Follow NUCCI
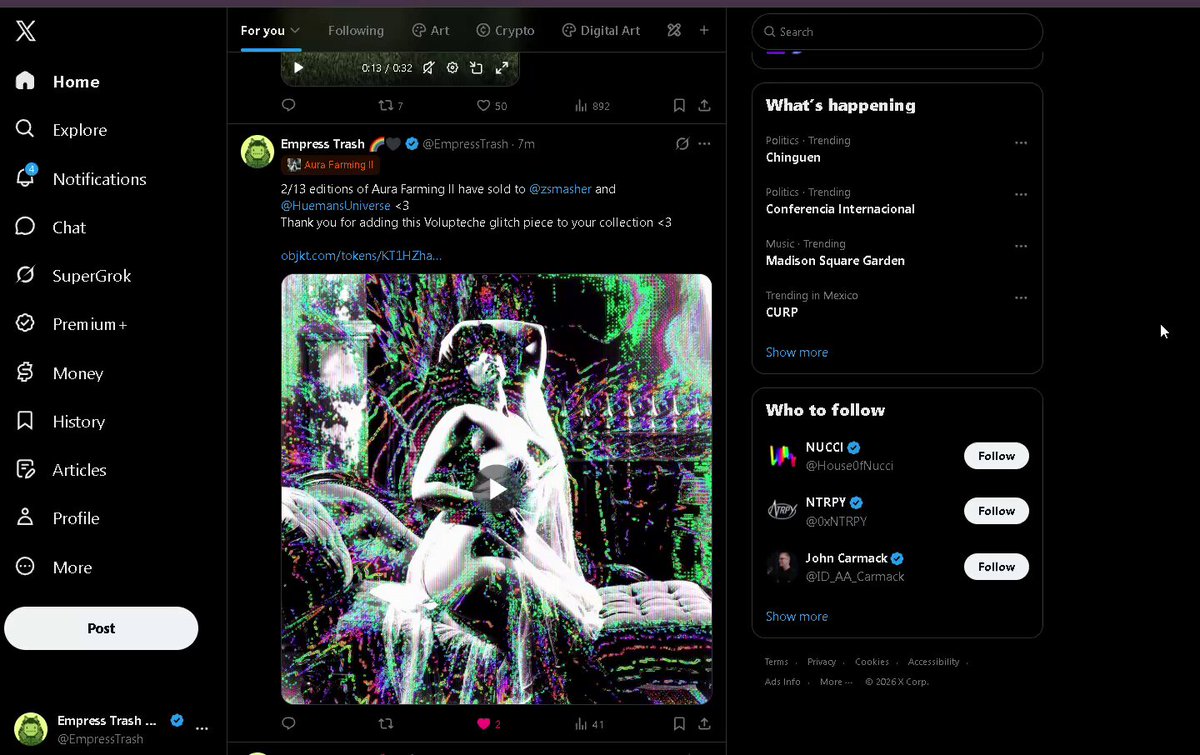The image size is (1200, 755). pos(996,456)
